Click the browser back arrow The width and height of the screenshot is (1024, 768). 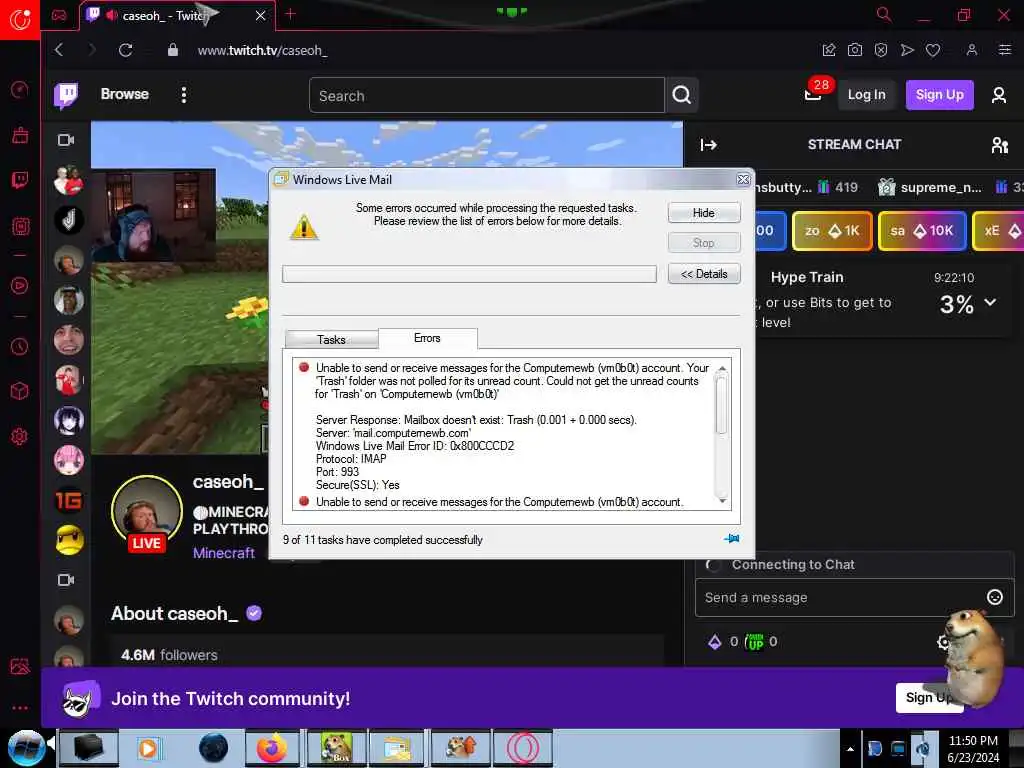[x=59, y=50]
